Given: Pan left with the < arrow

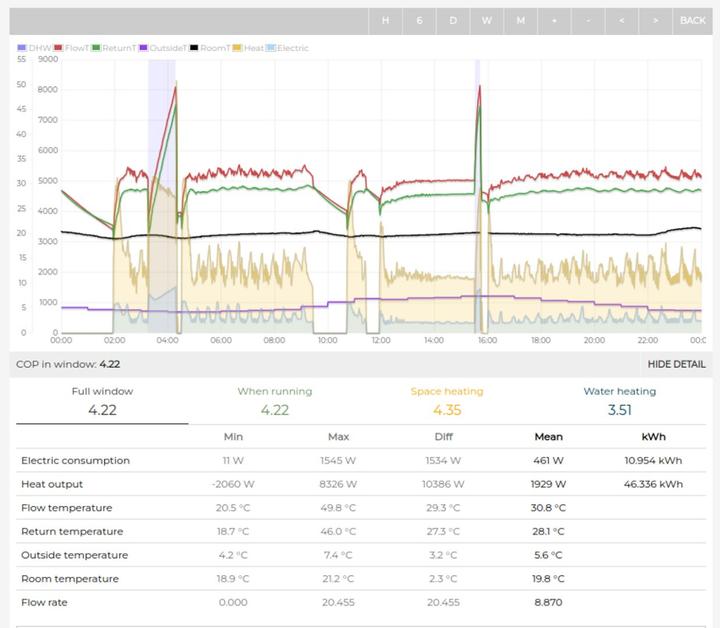Looking at the screenshot, I should click(621, 20).
